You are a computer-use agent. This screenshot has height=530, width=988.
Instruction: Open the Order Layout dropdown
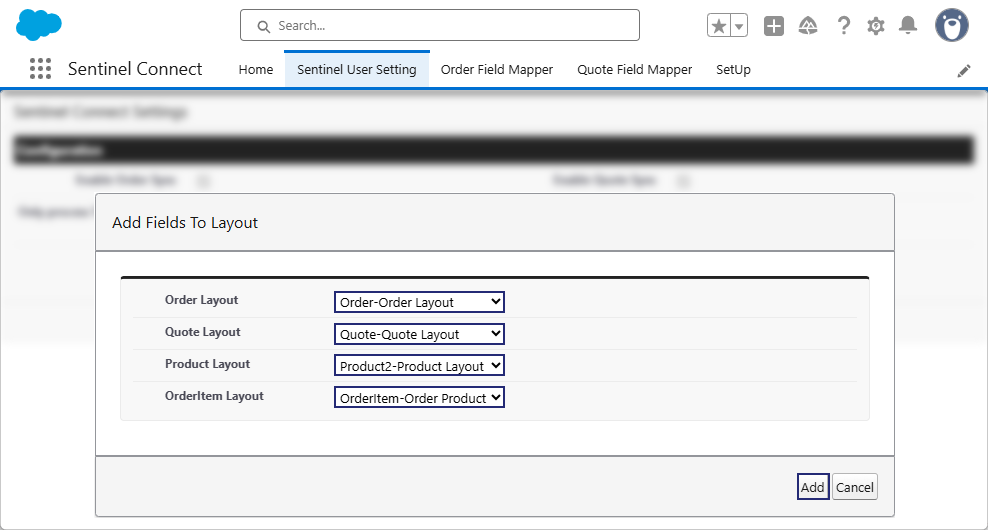pyautogui.click(x=419, y=302)
